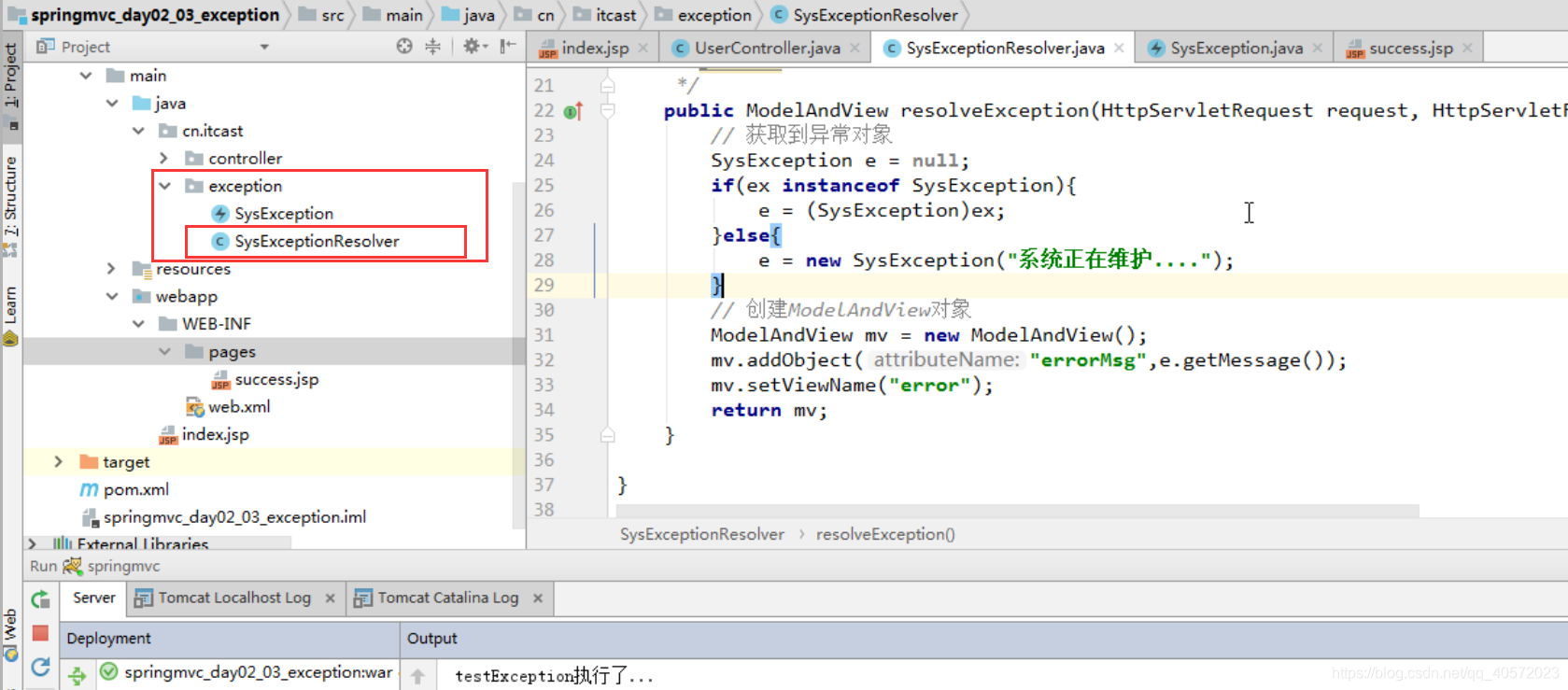Click resolveException() in editor breadcrumb
This screenshot has height=690, width=1568.
pos(885,534)
